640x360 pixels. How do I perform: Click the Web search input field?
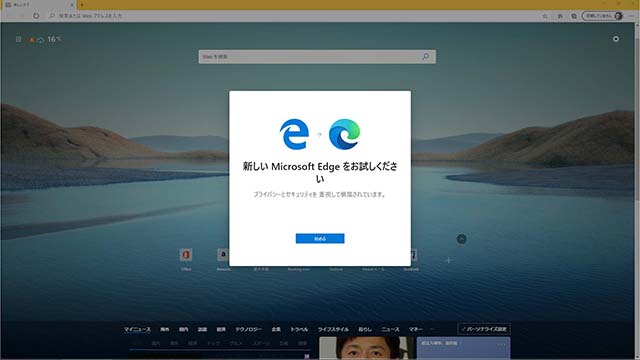click(317, 57)
